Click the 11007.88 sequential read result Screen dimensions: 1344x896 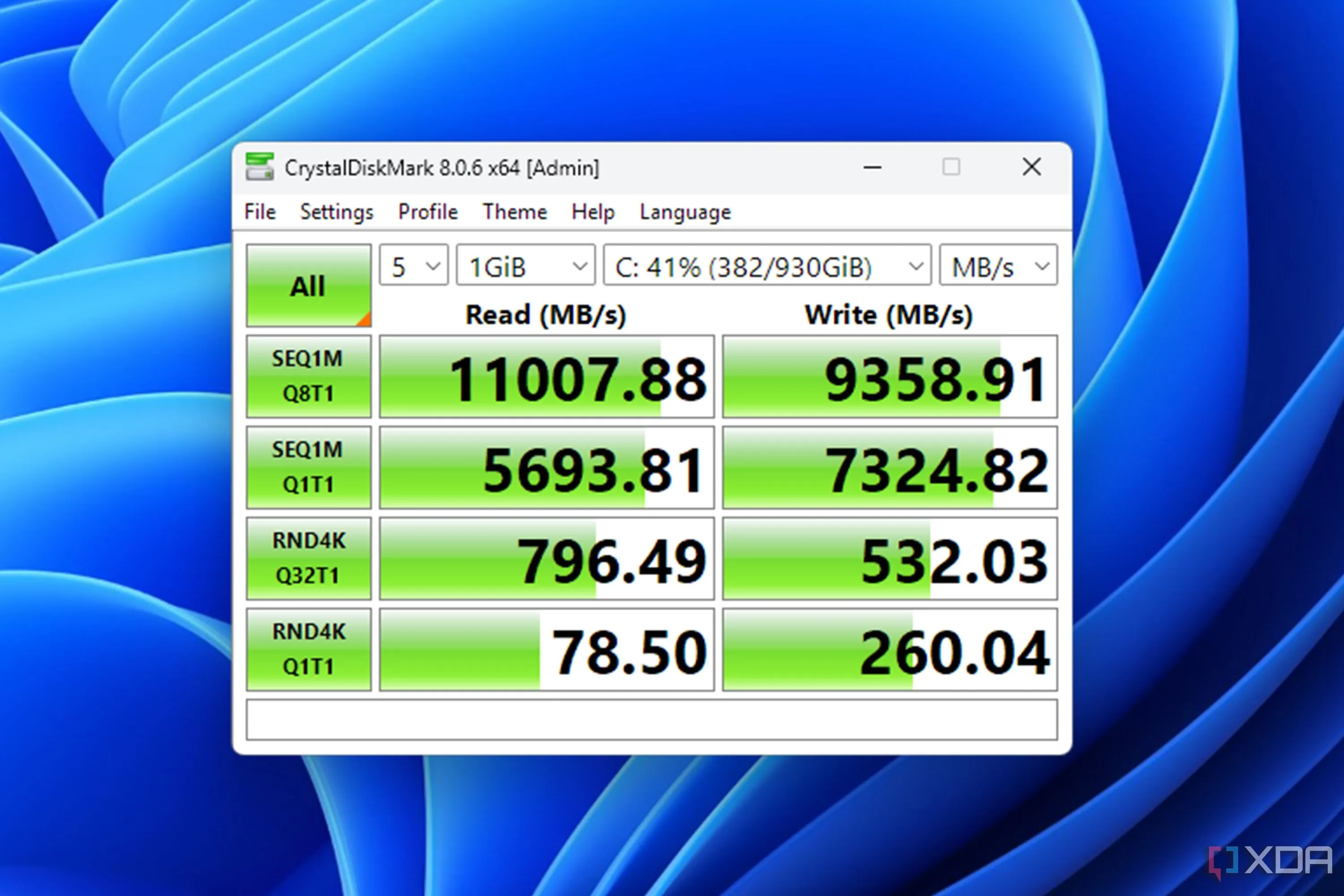pos(547,376)
